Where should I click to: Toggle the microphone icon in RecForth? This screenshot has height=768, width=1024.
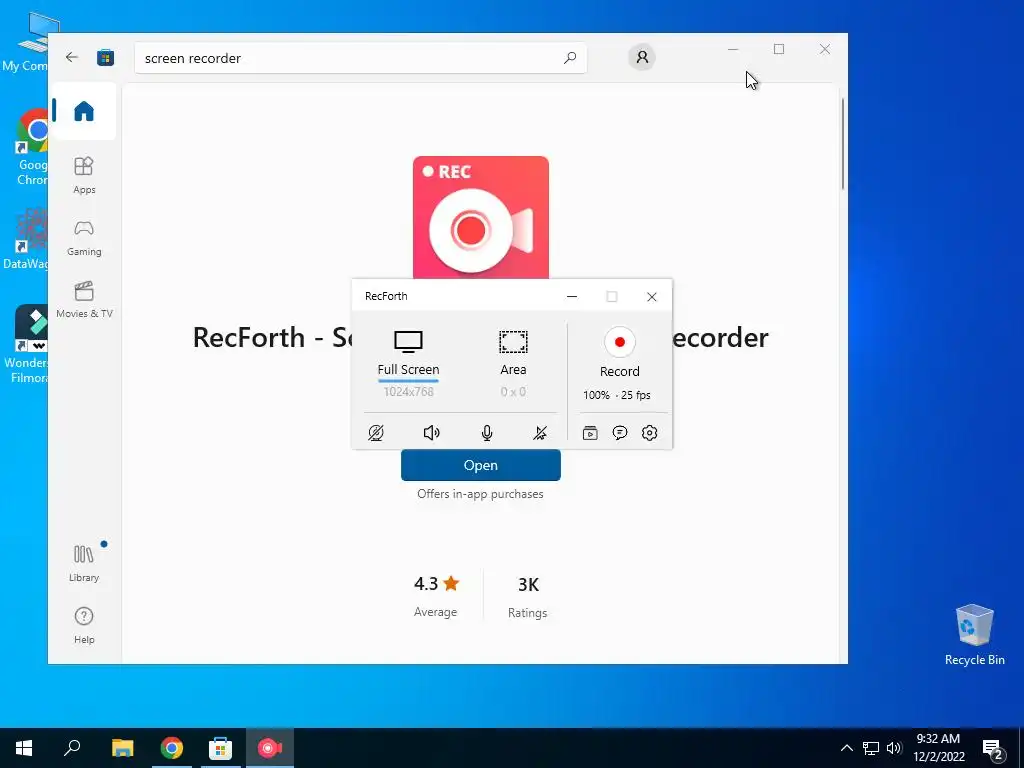pos(487,432)
